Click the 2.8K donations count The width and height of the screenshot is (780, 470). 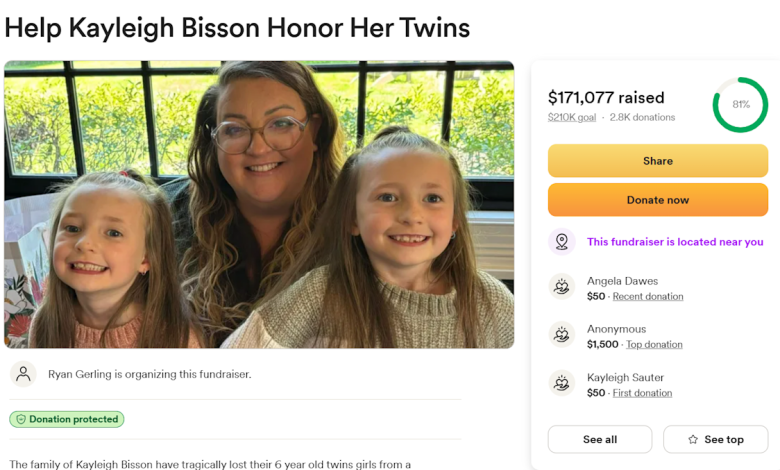pos(642,118)
